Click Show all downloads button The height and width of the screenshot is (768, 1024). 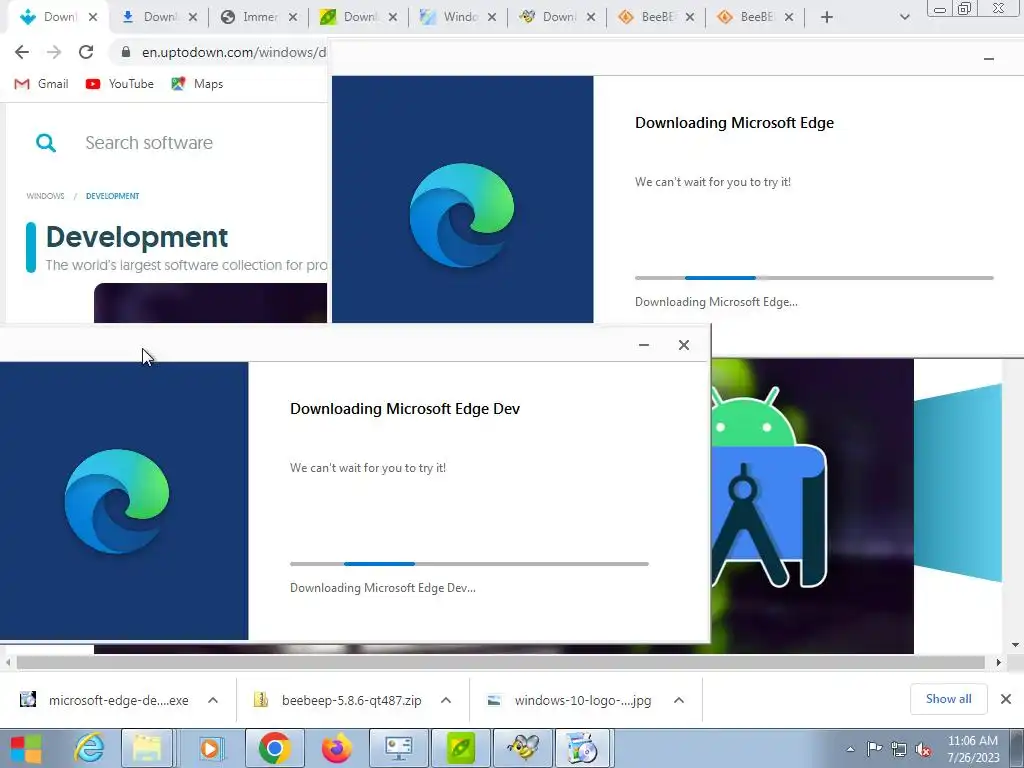pos(948,699)
